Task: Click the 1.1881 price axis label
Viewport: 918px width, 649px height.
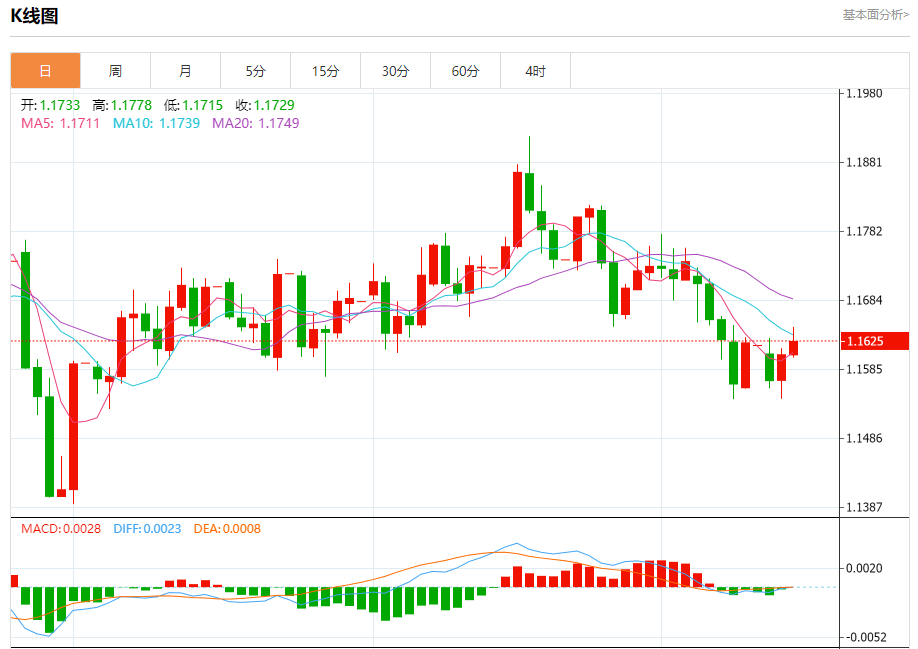Action: [864, 162]
